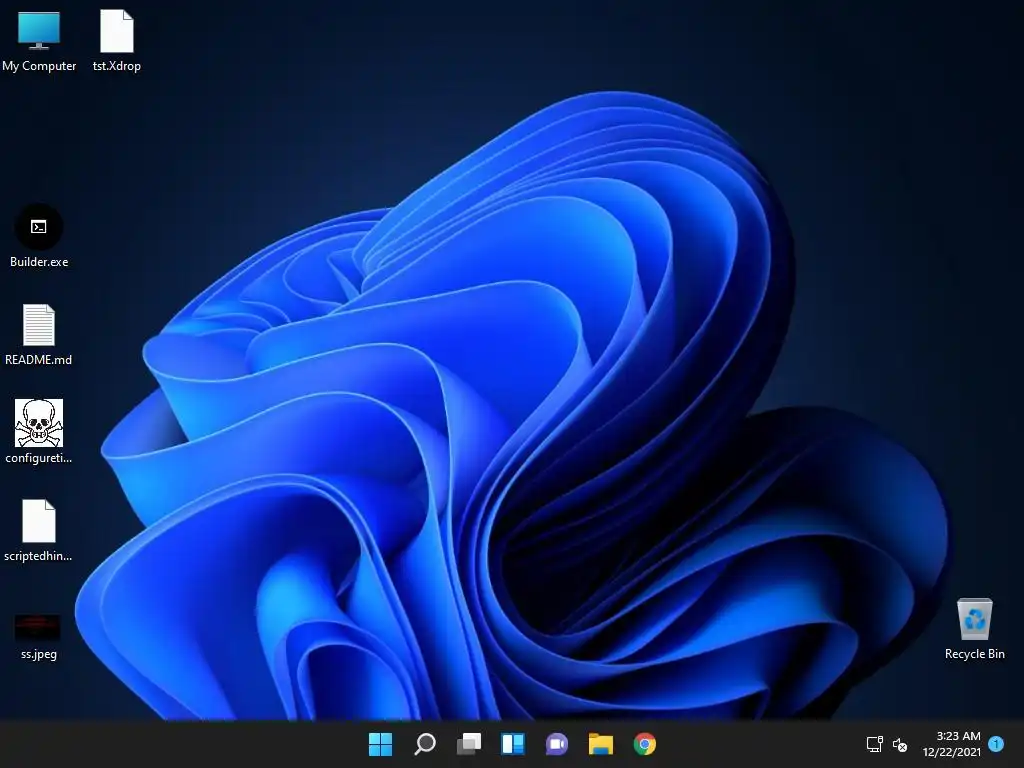Image resolution: width=1024 pixels, height=768 pixels.
Task: Click the 'ss.jpeg' label text
Action: pyautogui.click(x=39, y=654)
